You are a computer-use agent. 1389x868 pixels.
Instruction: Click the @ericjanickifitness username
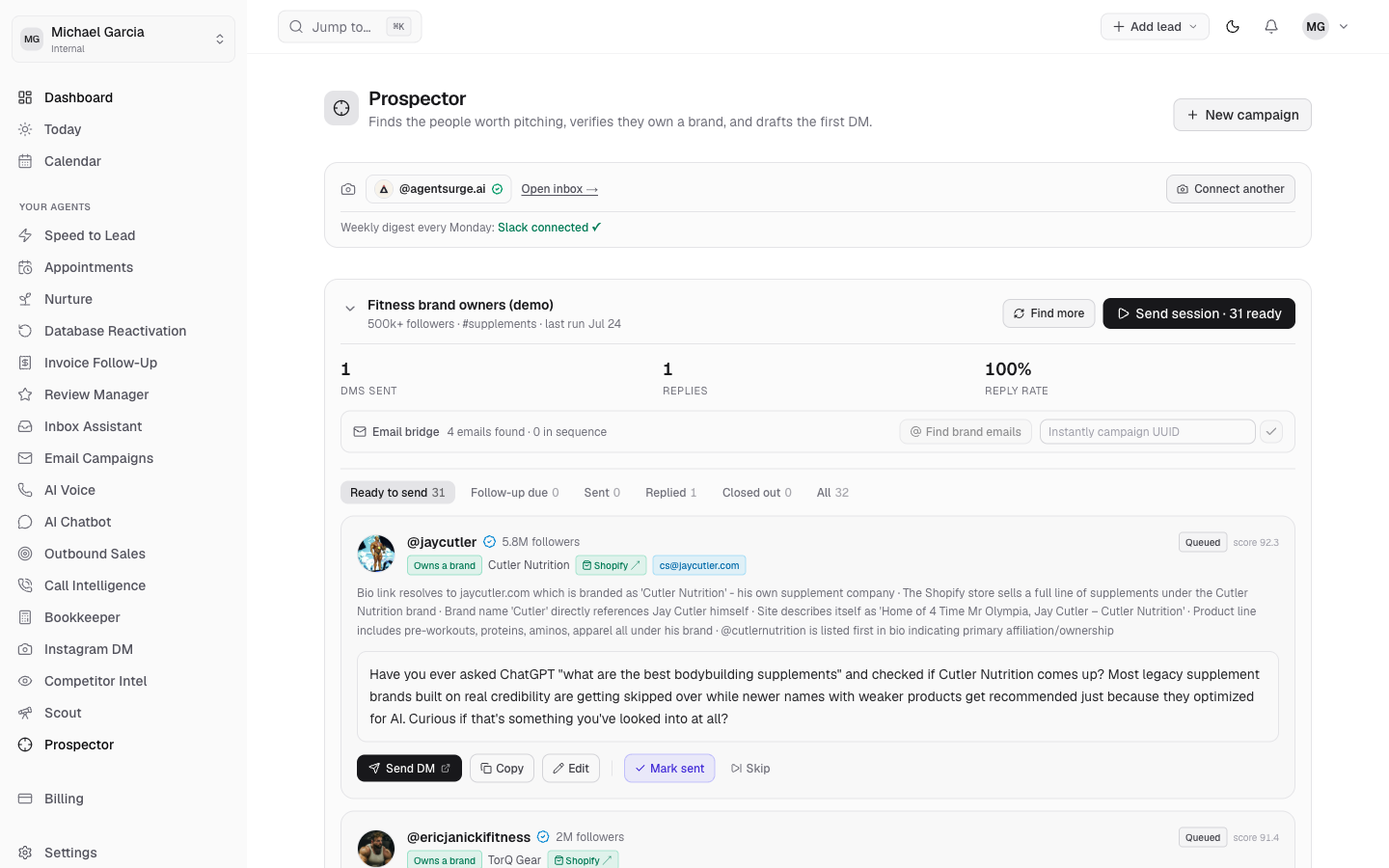point(469,837)
